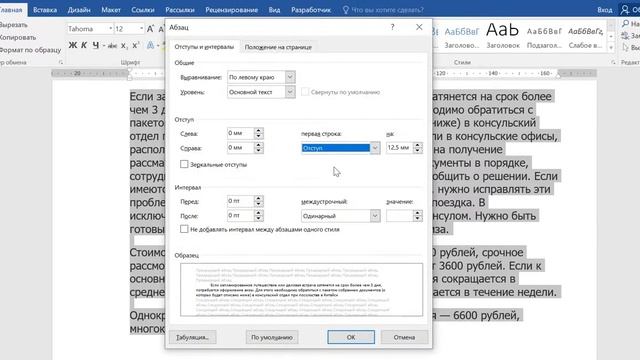Click the OK button

351,337
